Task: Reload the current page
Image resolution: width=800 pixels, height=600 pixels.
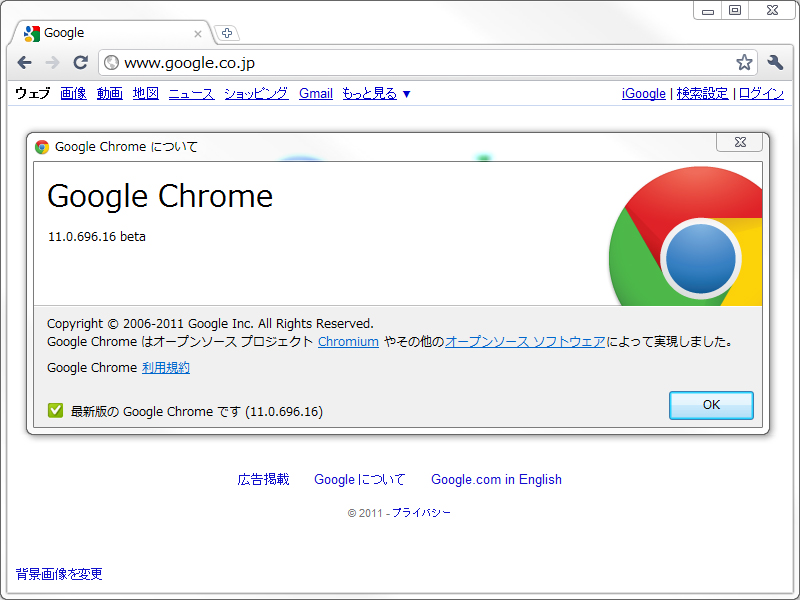Action: coord(80,62)
